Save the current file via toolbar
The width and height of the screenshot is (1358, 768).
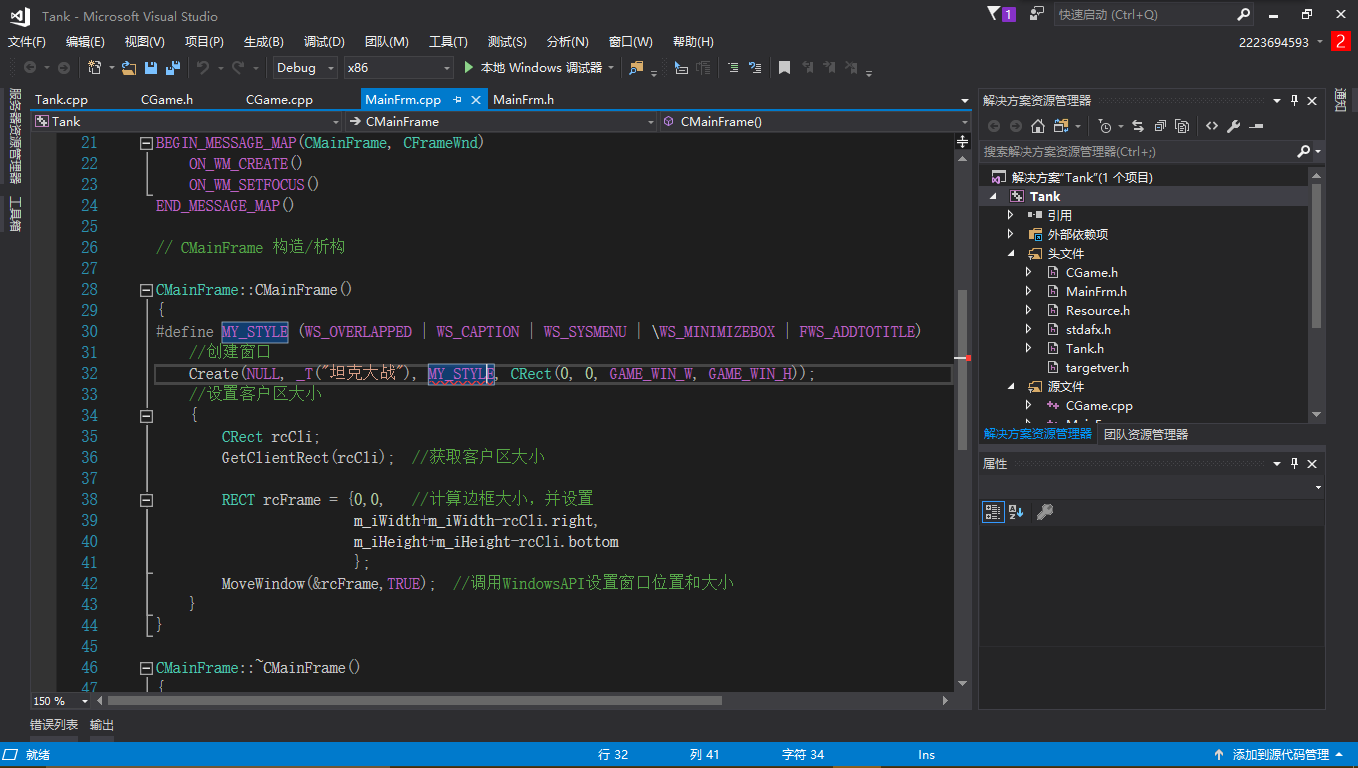151,67
